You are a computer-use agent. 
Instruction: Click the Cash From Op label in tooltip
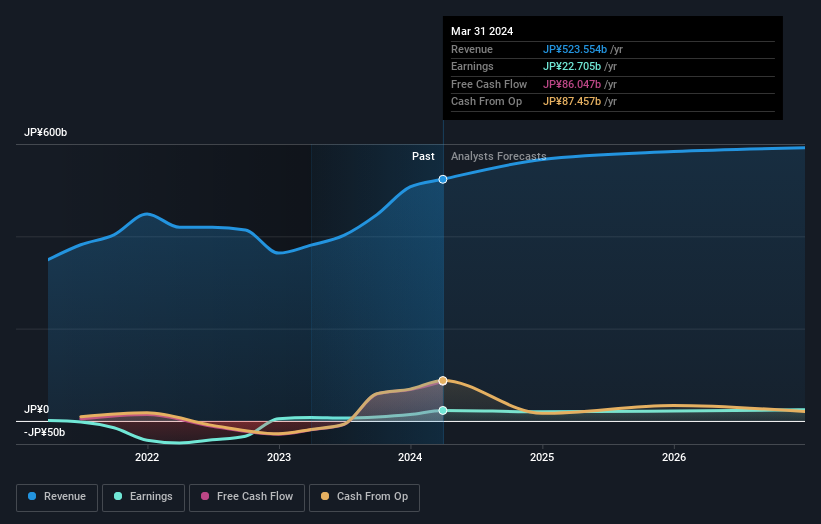tap(486, 102)
